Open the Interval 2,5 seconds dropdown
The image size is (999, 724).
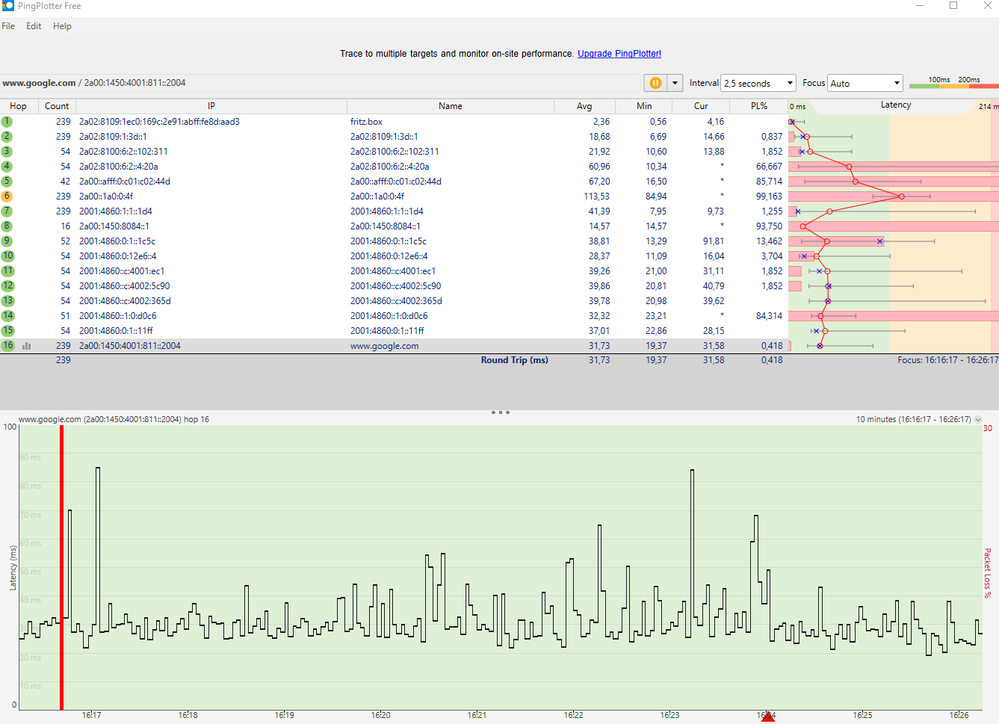(x=758, y=83)
